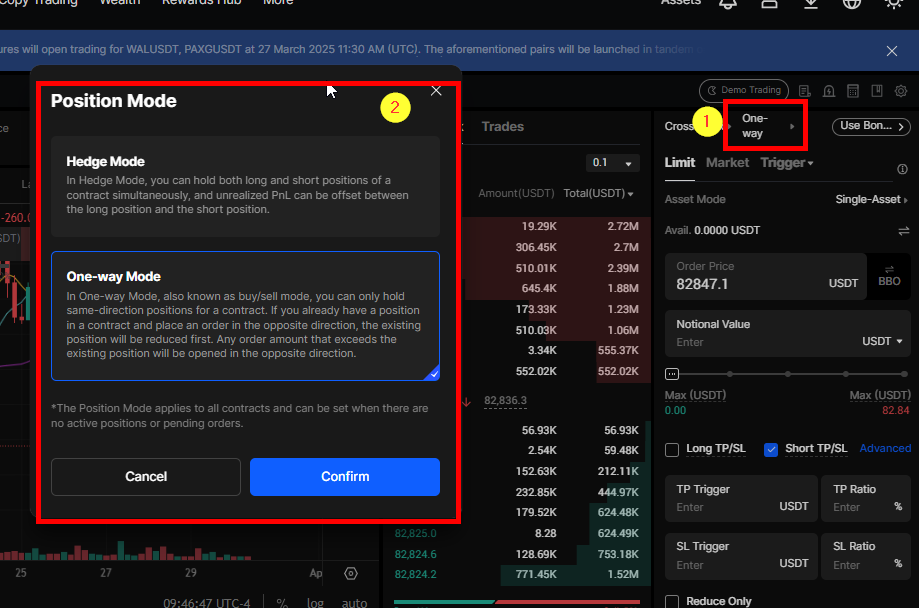Tick the Reduce Only checkbox
Image resolution: width=919 pixels, height=608 pixels.
coord(673,602)
